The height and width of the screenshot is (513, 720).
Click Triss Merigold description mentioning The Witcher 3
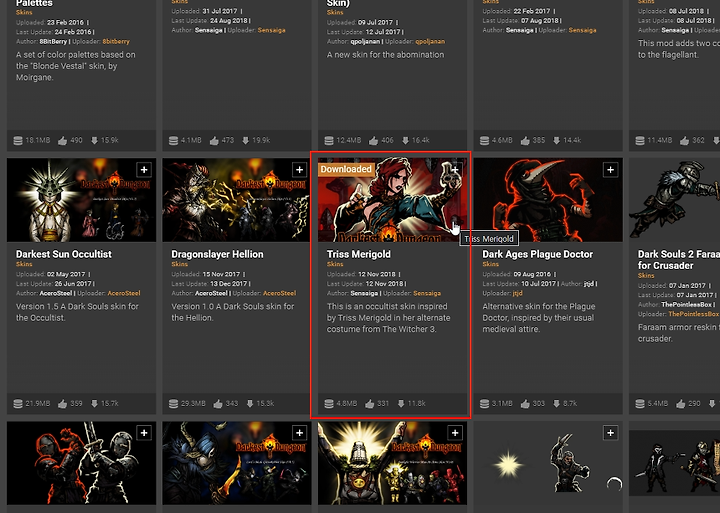click(x=388, y=318)
